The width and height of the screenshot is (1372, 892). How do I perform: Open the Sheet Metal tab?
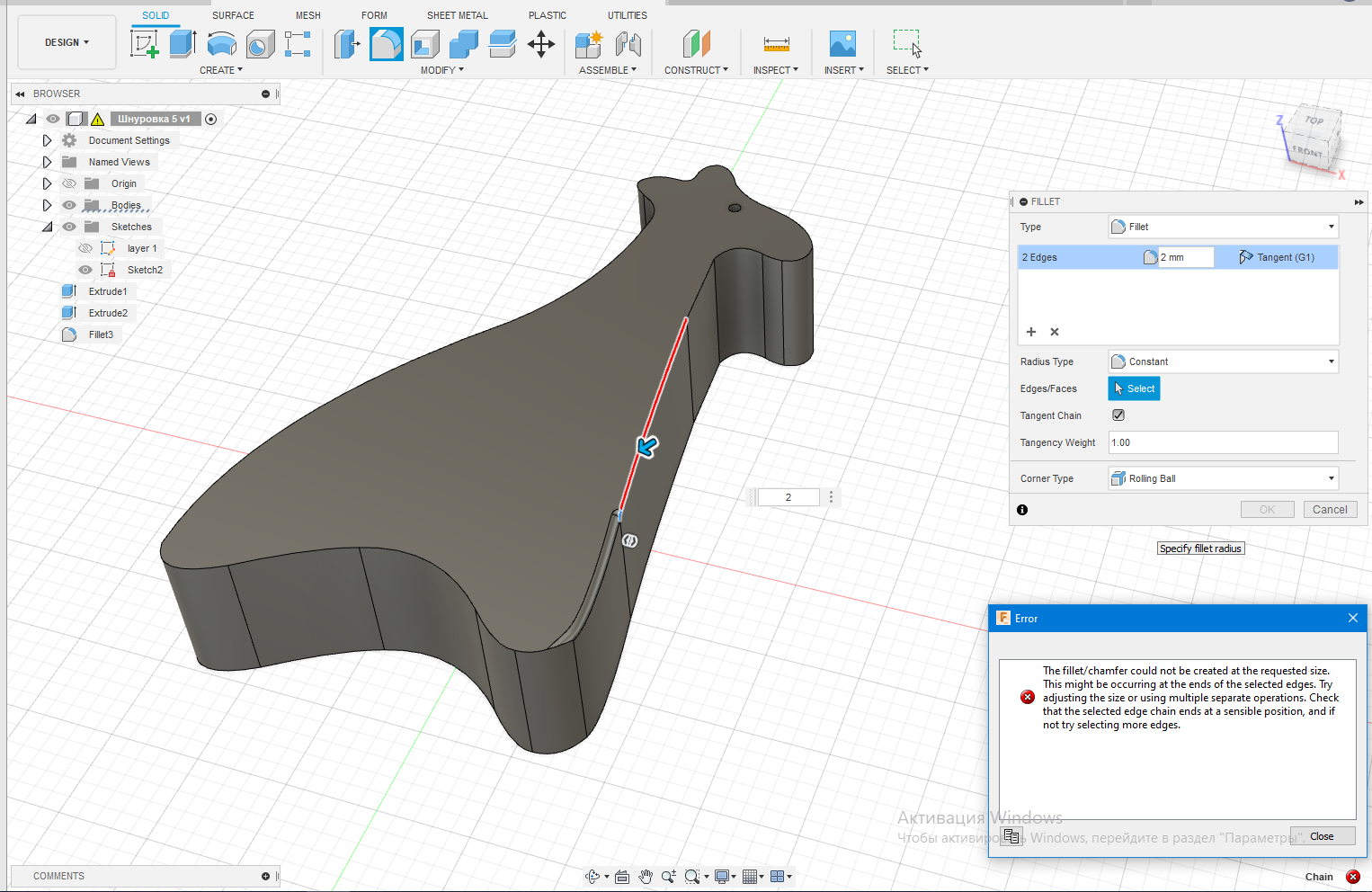(457, 15)
